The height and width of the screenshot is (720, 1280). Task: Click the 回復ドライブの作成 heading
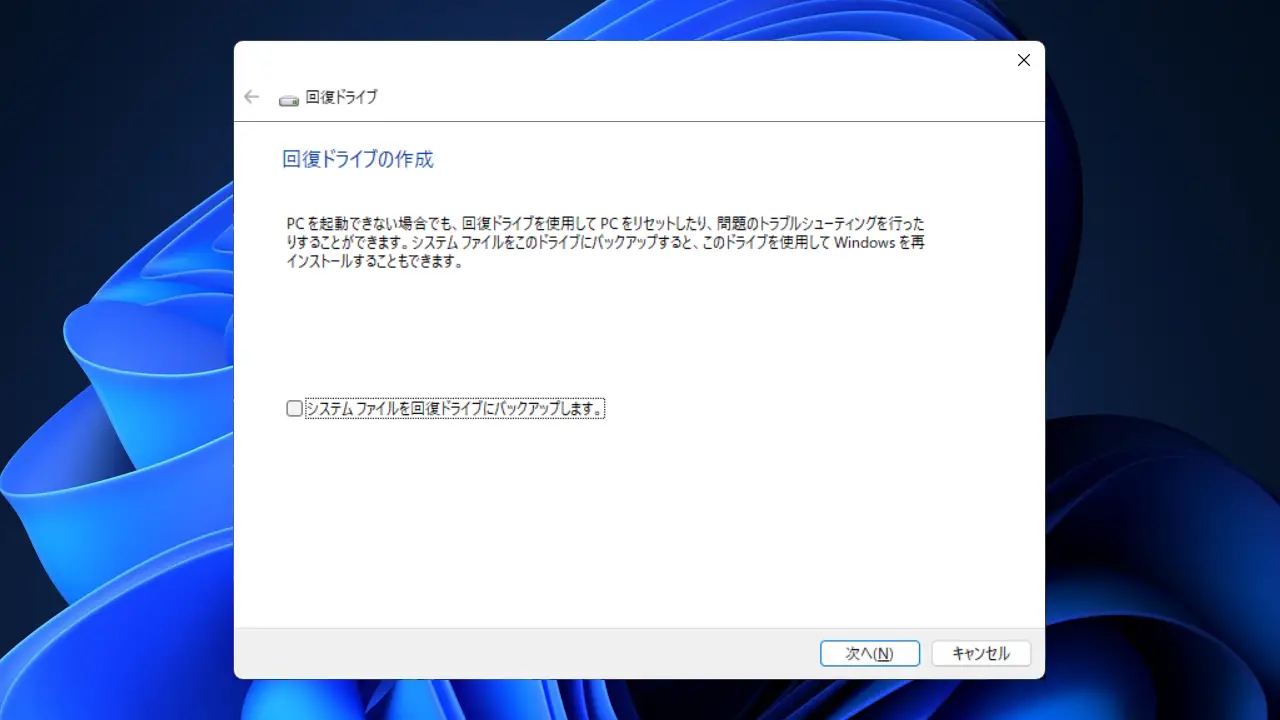tap(358, 160)
